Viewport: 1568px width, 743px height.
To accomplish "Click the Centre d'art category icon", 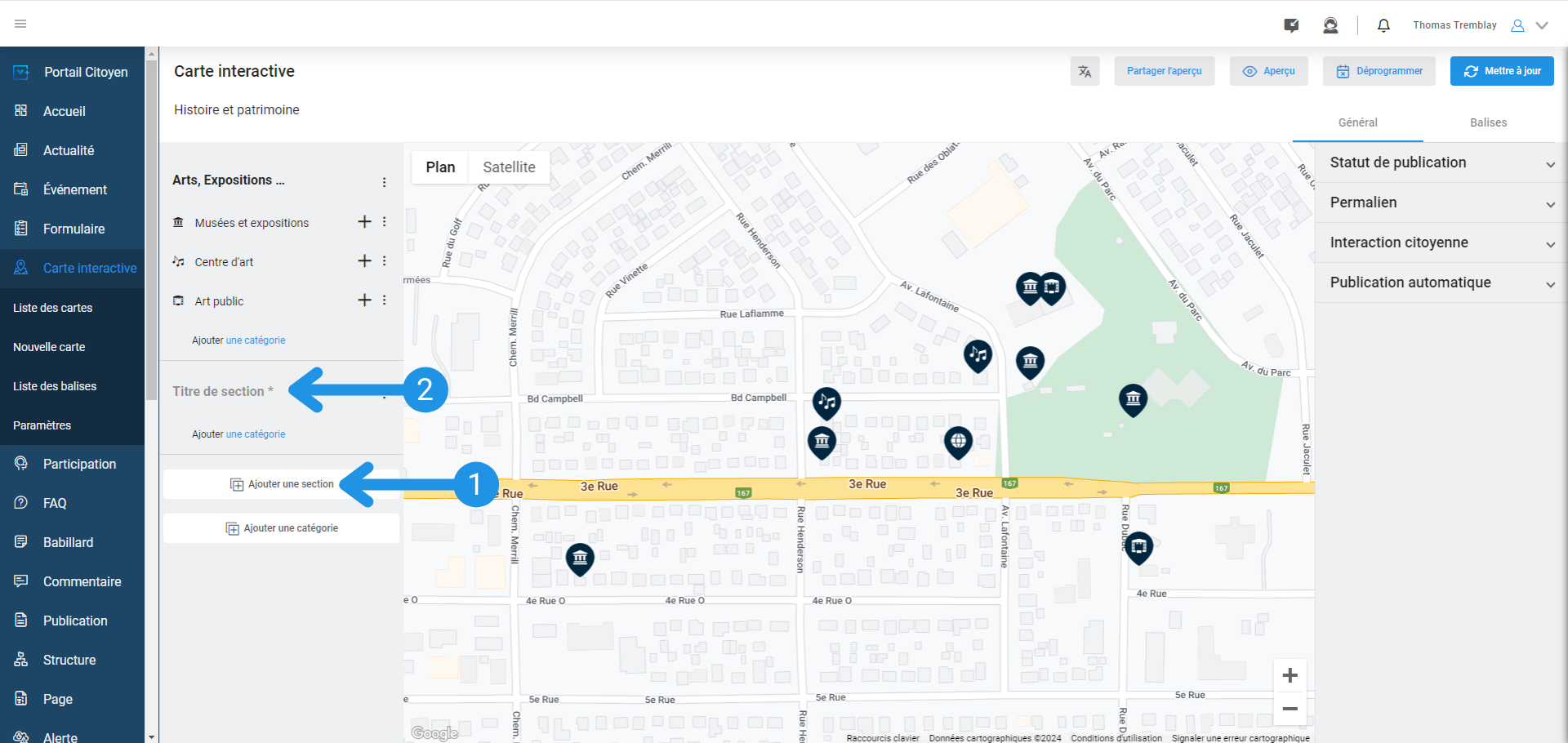I will [177, 261].
